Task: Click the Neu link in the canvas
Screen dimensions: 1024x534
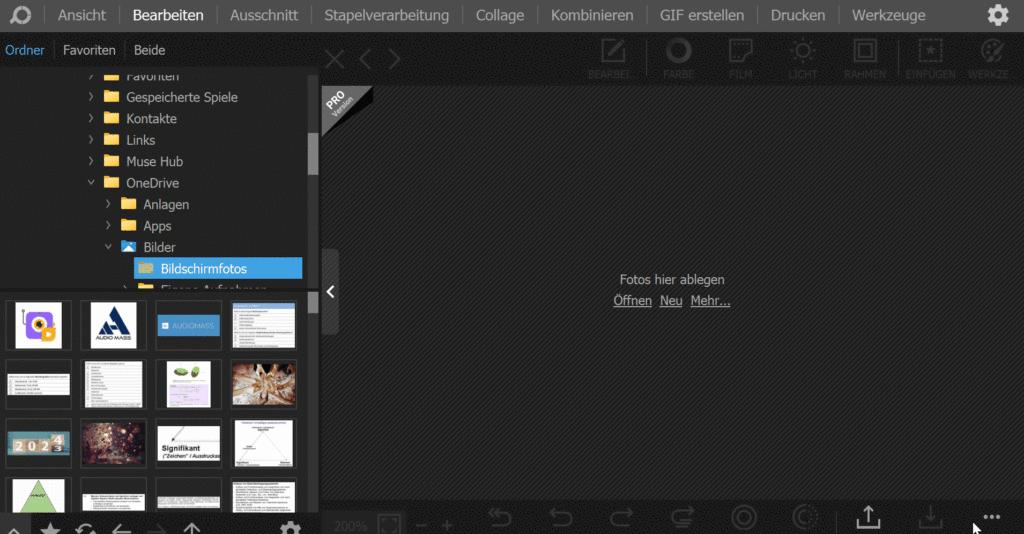Action: (671, 301)
